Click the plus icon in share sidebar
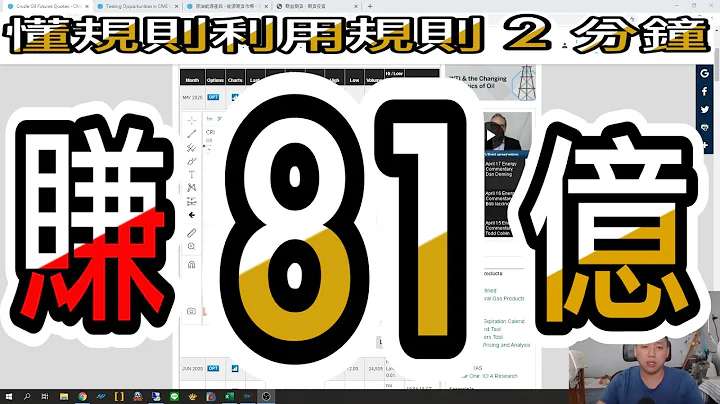The height and width of the screenshot is (404, 720). pyautogui.click(x=705, y=145)
